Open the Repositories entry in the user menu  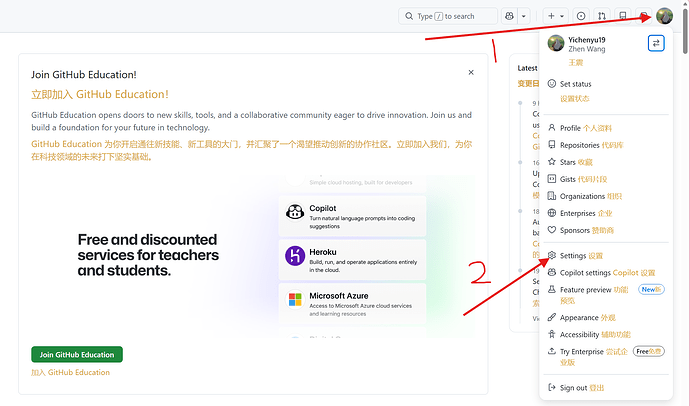[606, 145]
